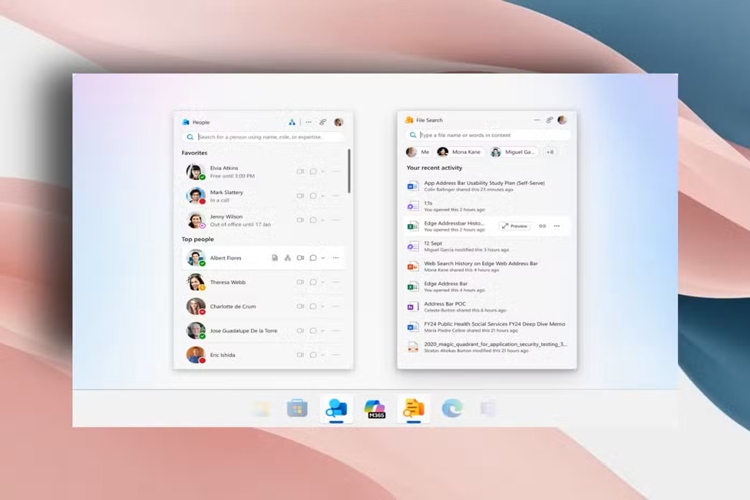
Task: Show the +8 more people filters
Action: (550, 152)
